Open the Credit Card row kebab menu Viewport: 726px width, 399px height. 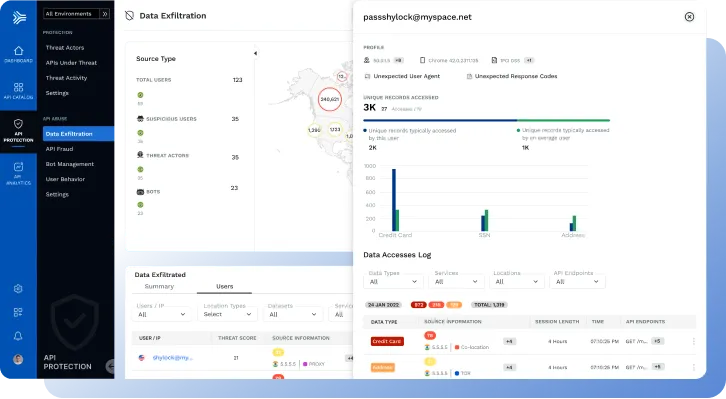coord(694,341)
